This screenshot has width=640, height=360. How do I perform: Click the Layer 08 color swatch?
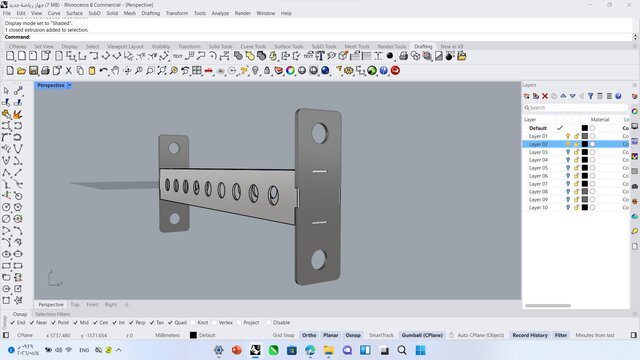[585, 191]
